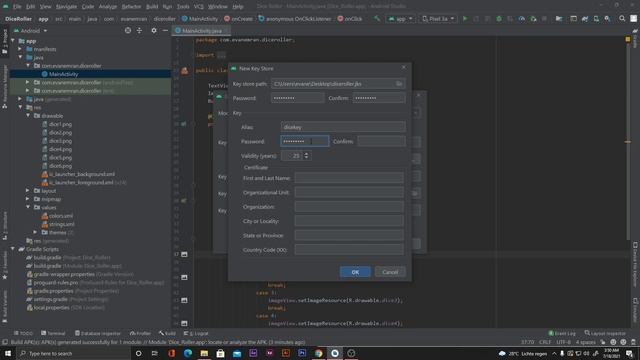This screenshot has width=640, height=360.
Task: Open the Navigate menu
Action: [66, 7]
